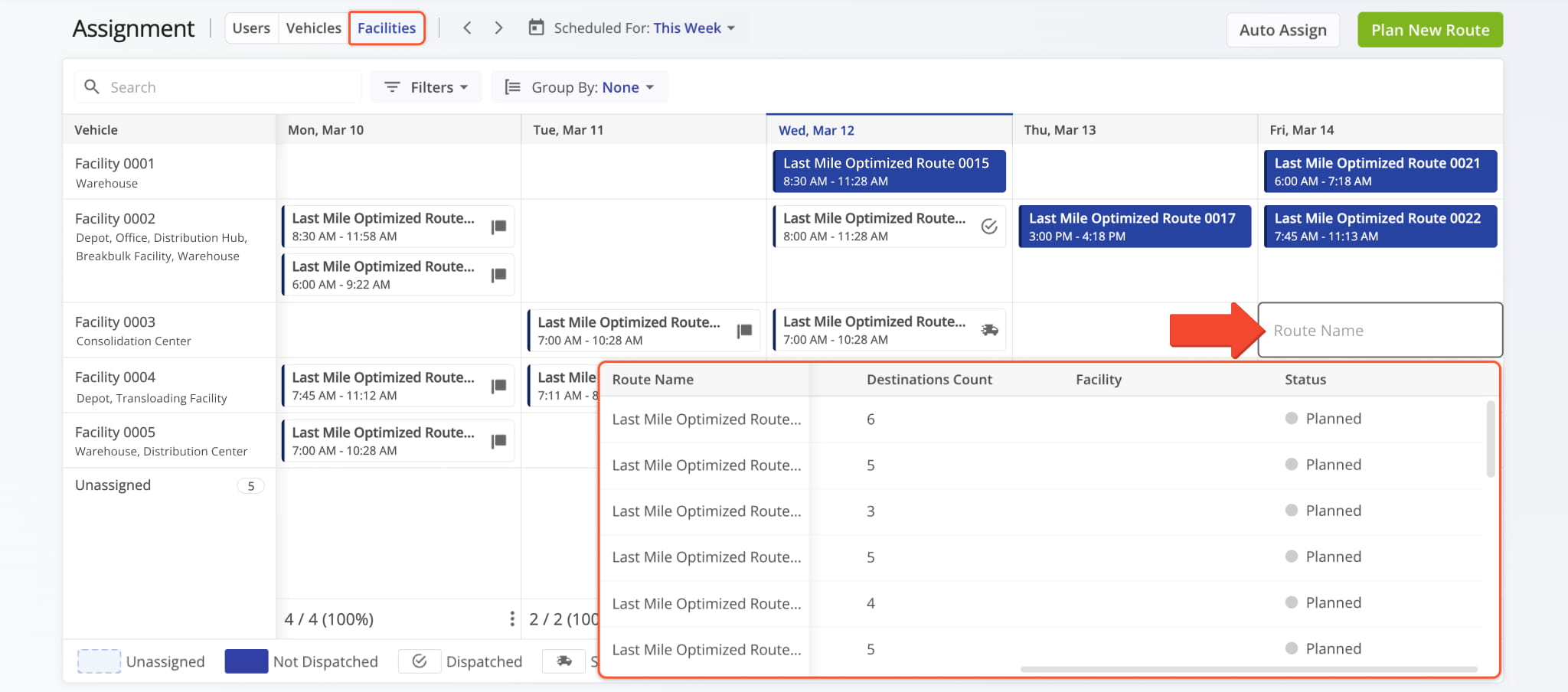Select the Facilities tab
The height and width of the screenshot is (692, 1568).
click(x=387, y=28)
